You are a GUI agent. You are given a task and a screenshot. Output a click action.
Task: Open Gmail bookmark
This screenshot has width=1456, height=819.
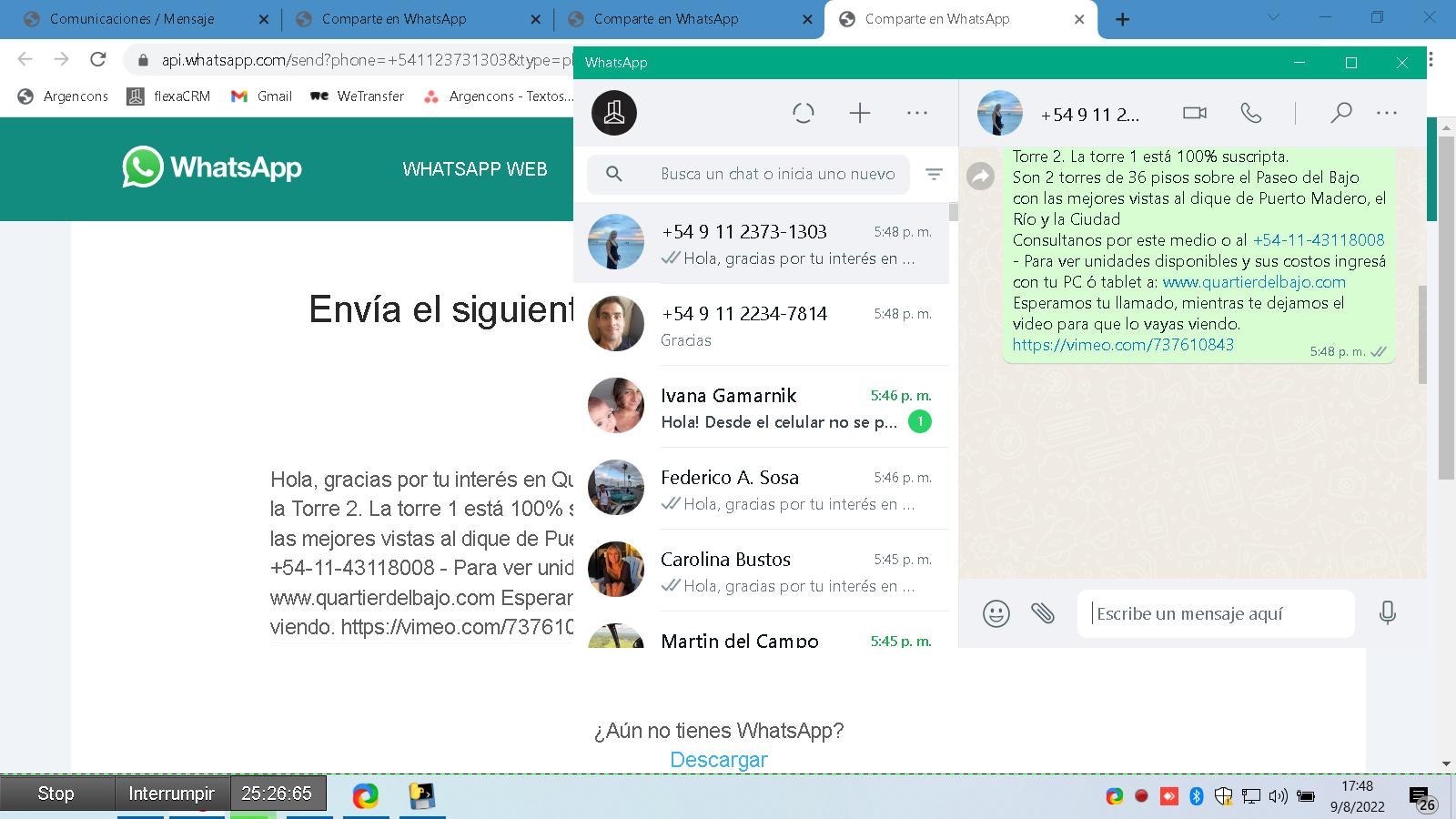click(x=261, y=96)
